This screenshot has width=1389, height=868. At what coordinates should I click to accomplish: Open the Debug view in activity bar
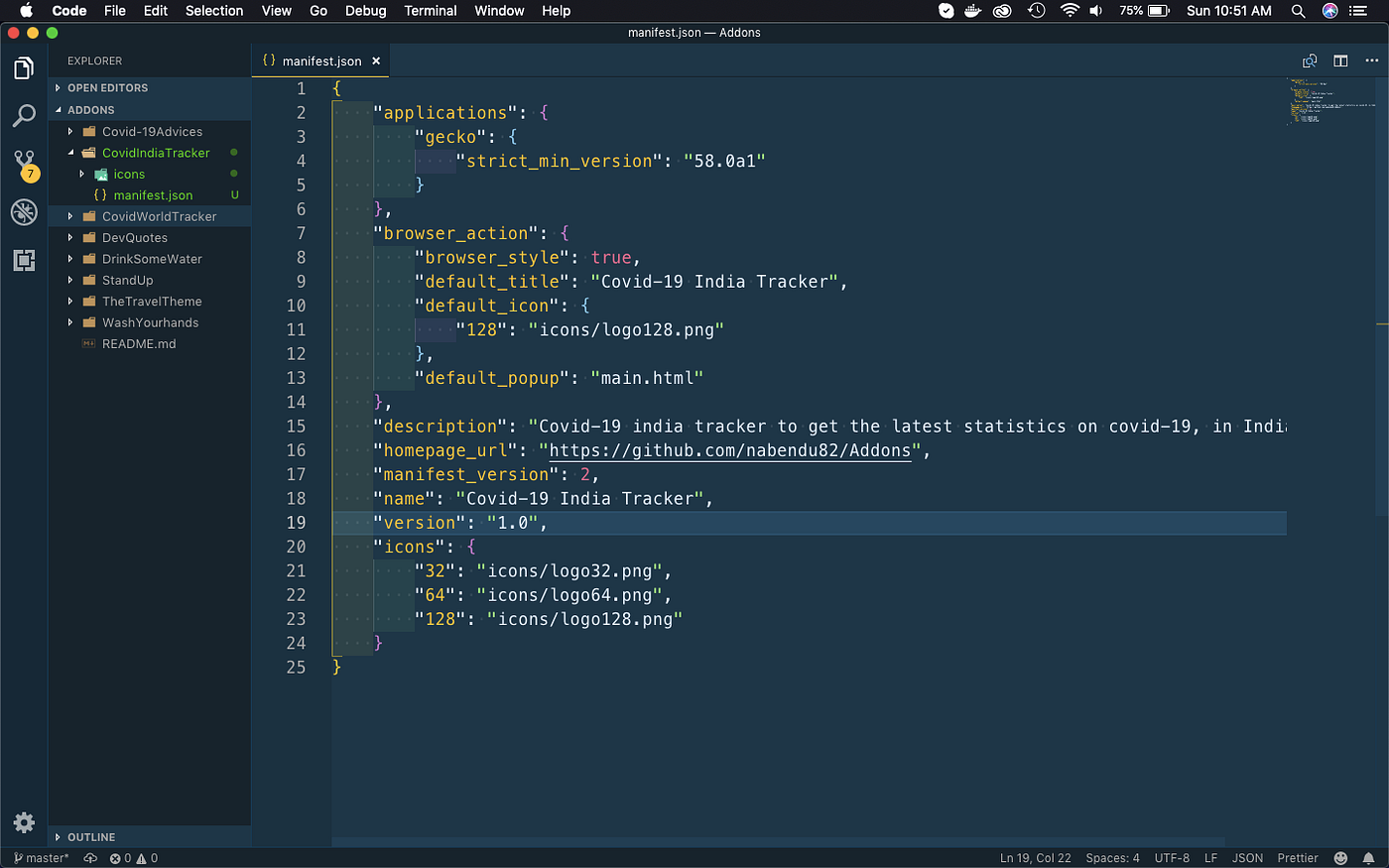point(24,211)
